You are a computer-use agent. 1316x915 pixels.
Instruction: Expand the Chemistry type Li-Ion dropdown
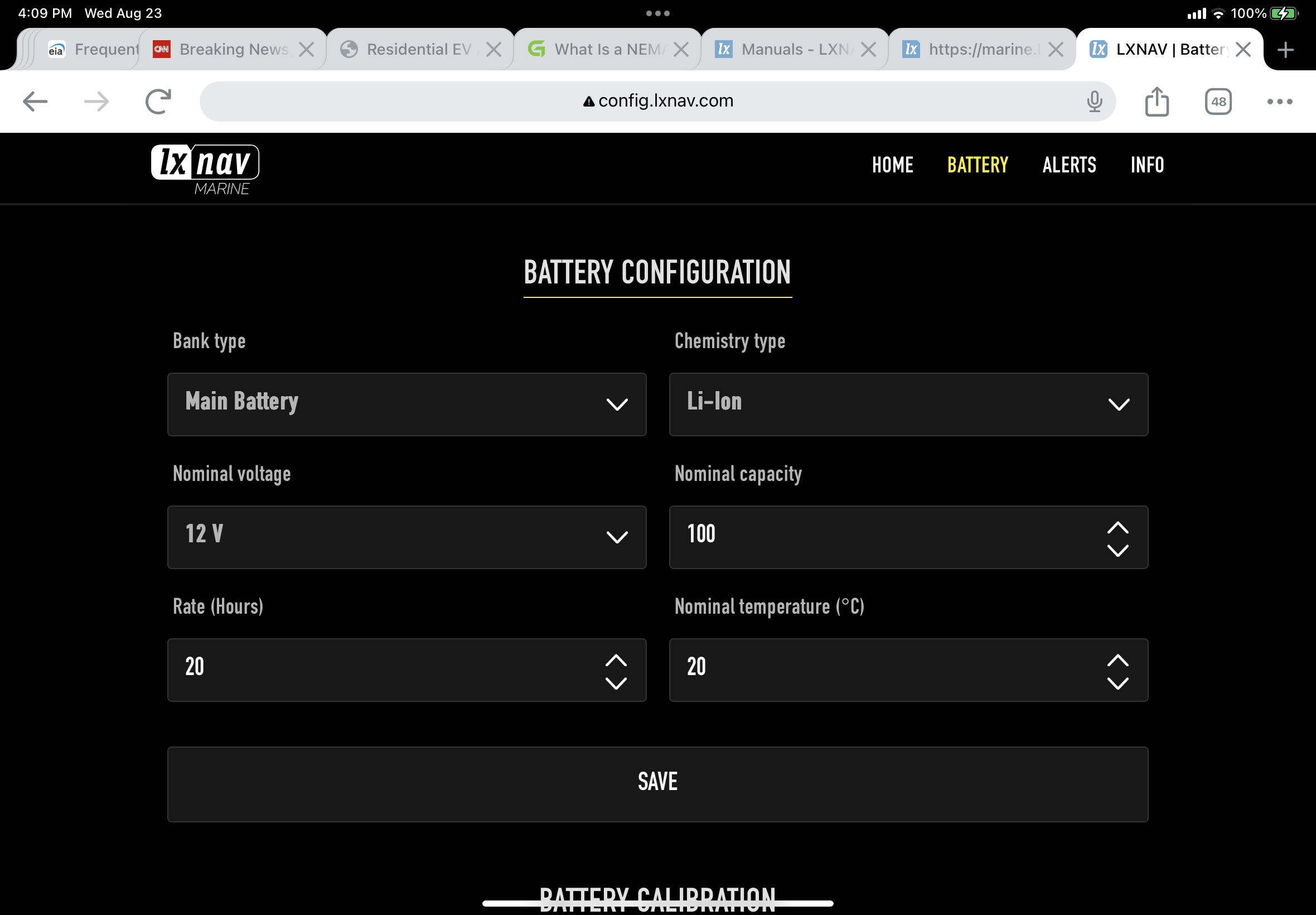pyautogui.click(x=908, y=404)
